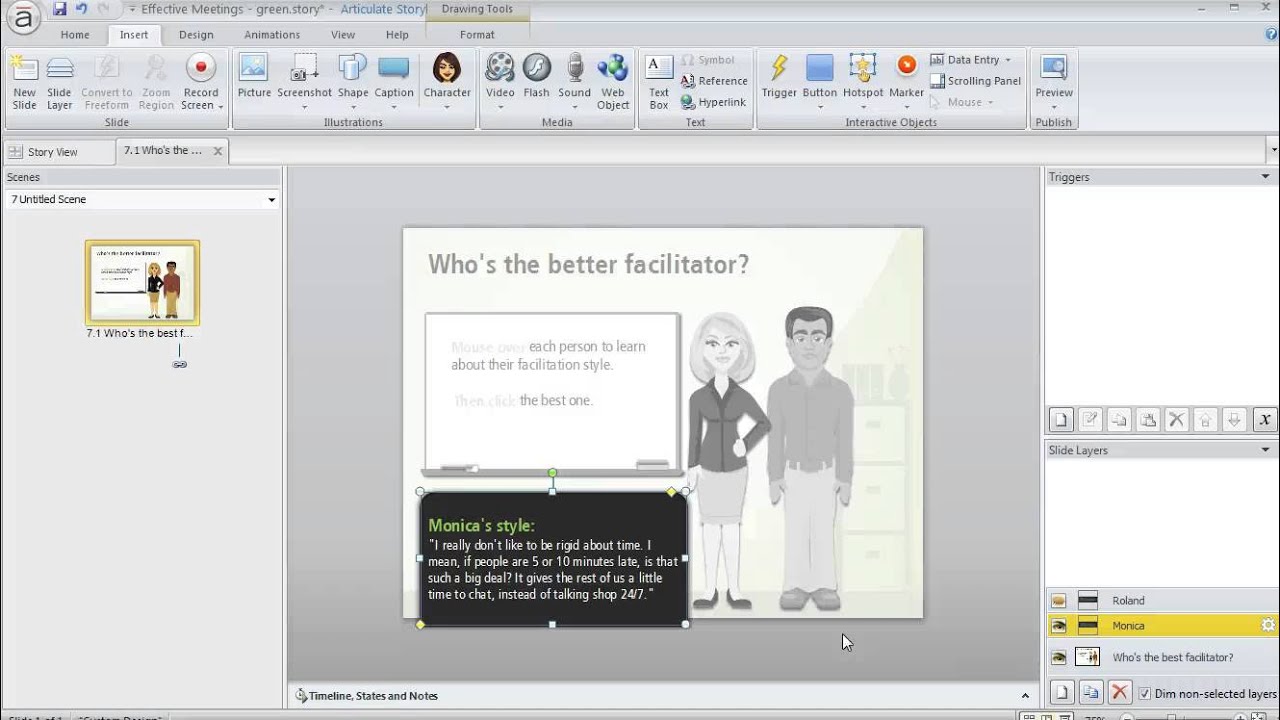Open tab list dropdown at right edge
The image size is (1280, 720).
(1273, 151)
